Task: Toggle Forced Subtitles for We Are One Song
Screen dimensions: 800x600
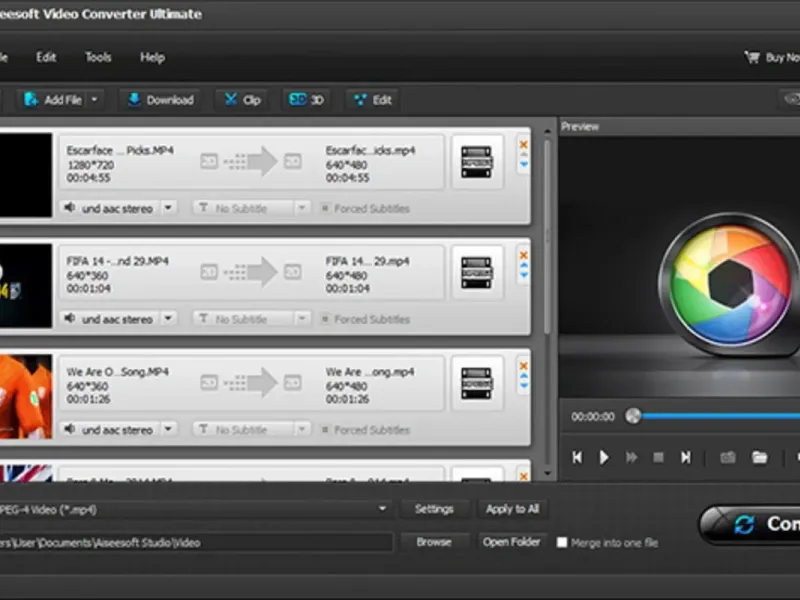Action: [325, 430]
